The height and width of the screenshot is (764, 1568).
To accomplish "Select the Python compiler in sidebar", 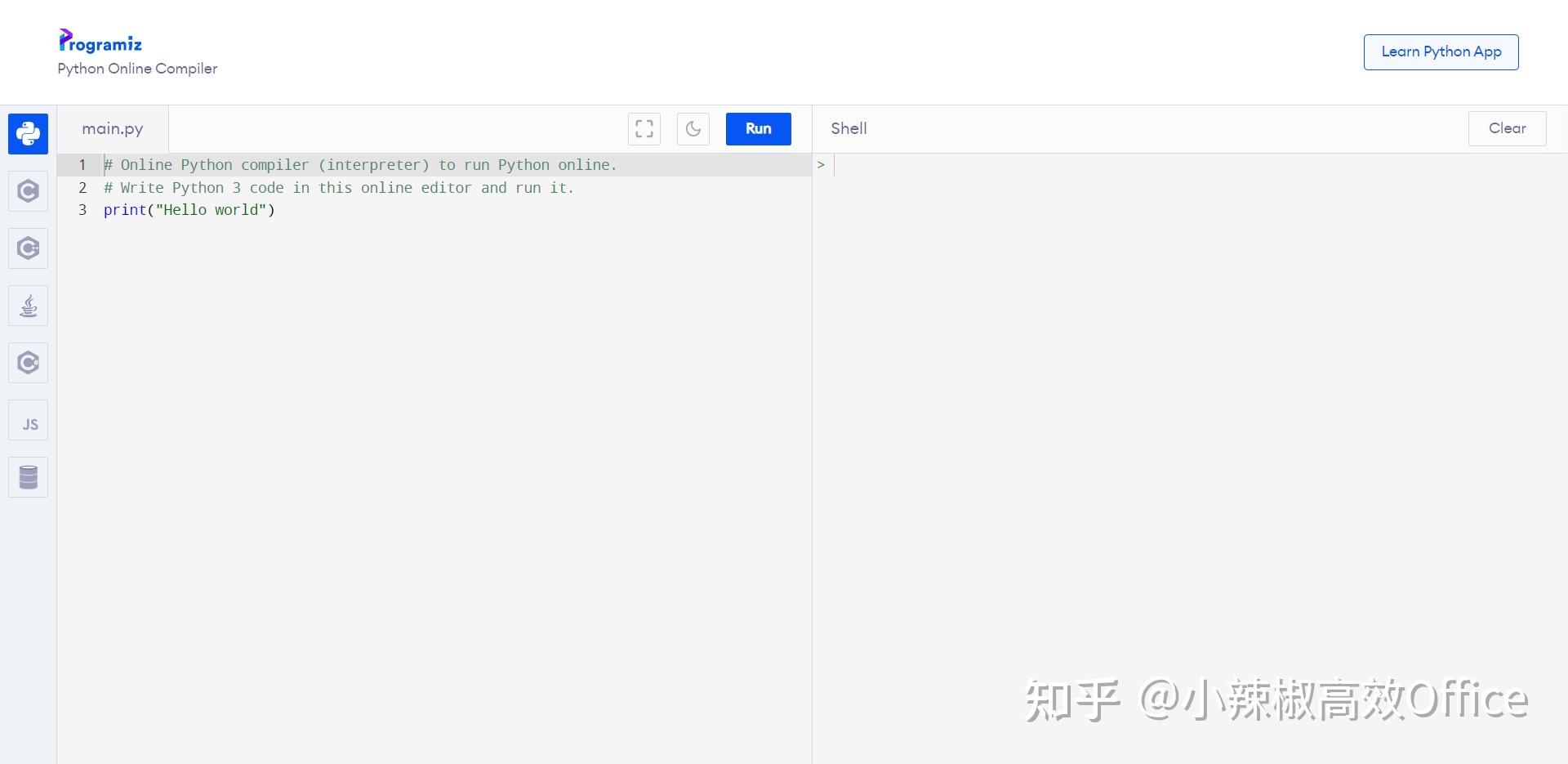I will point(28,133).
